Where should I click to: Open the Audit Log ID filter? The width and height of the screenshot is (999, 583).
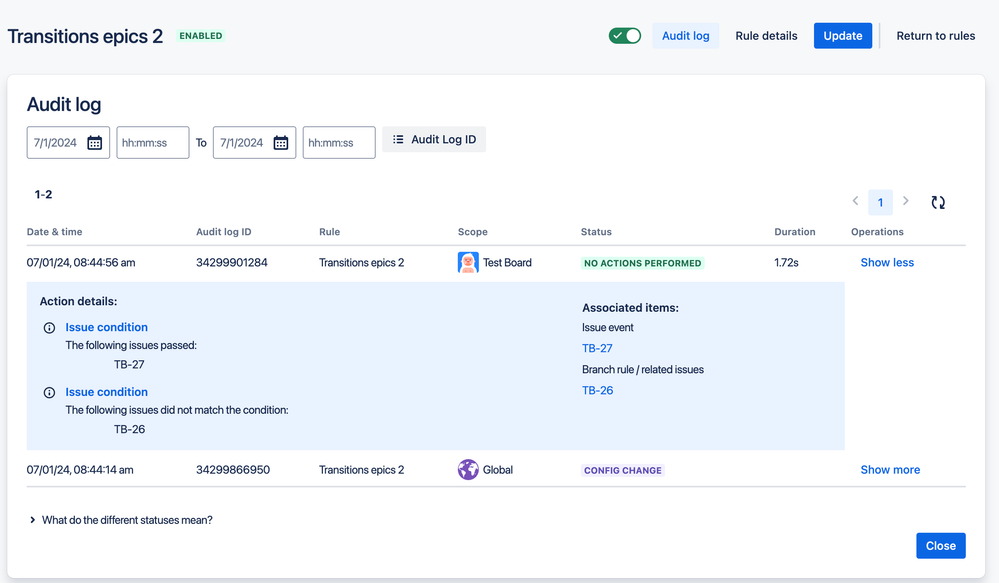(x=434, y=140)
